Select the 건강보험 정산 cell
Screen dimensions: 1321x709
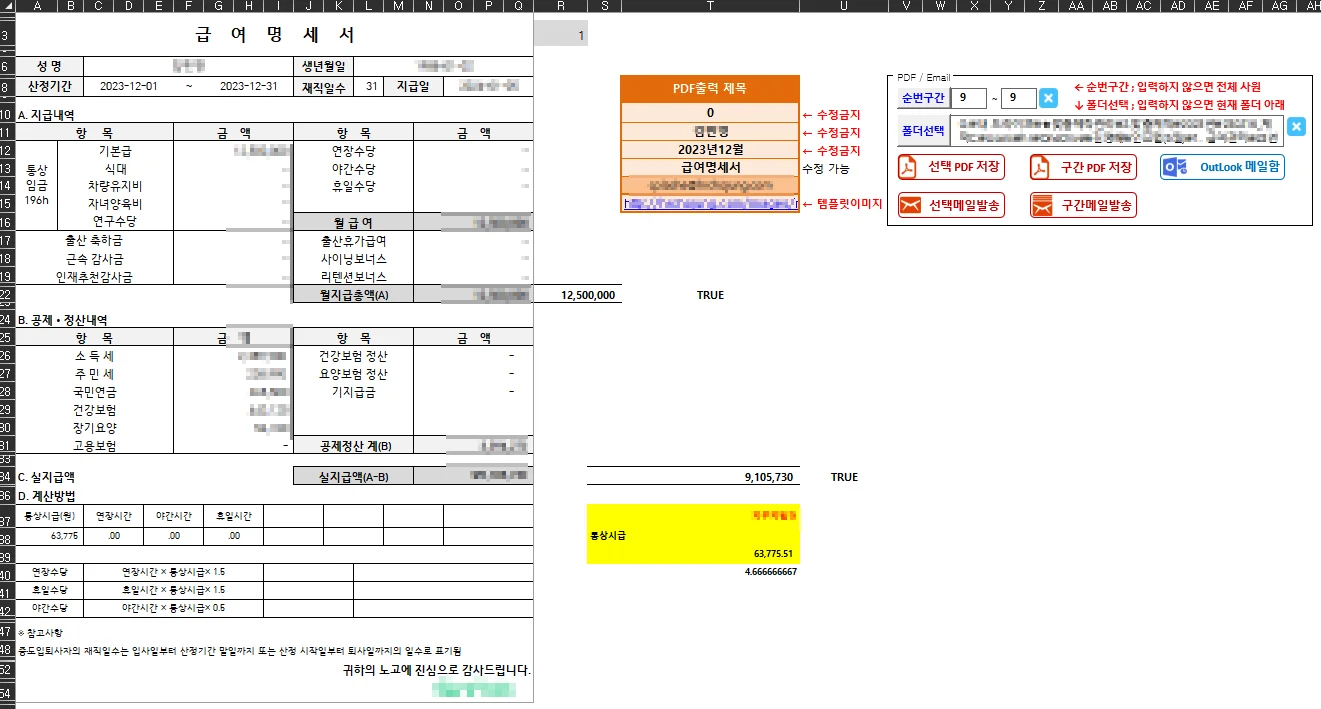point(353,356)
